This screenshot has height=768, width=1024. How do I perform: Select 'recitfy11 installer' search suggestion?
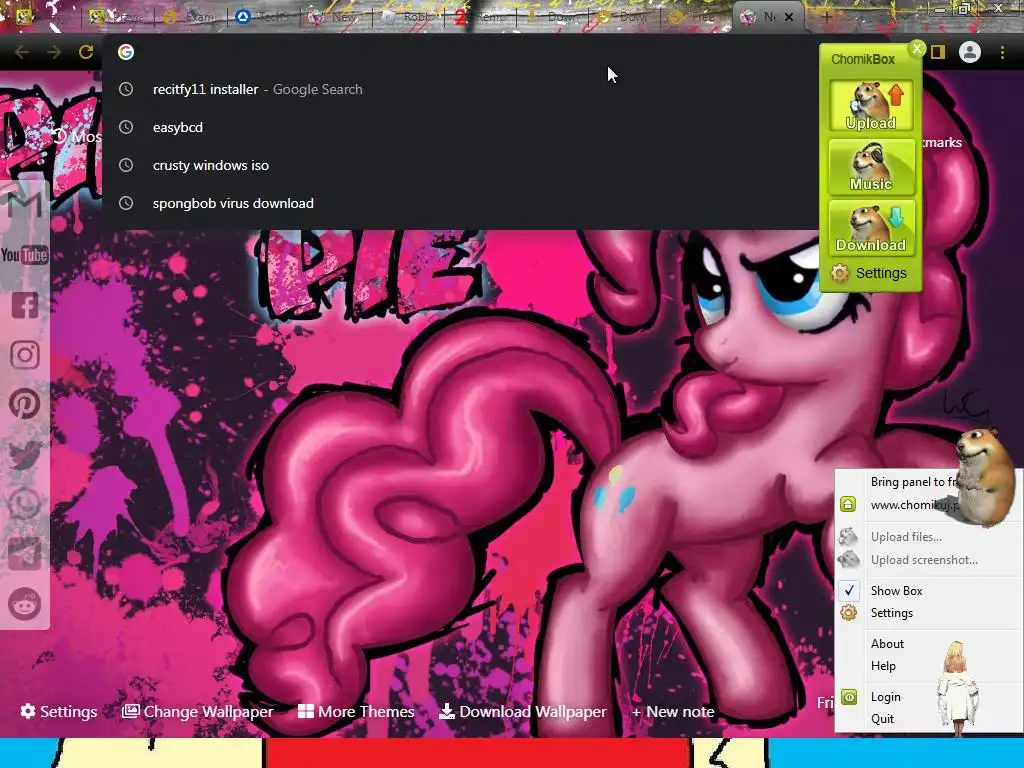click(x=460, y=89)
